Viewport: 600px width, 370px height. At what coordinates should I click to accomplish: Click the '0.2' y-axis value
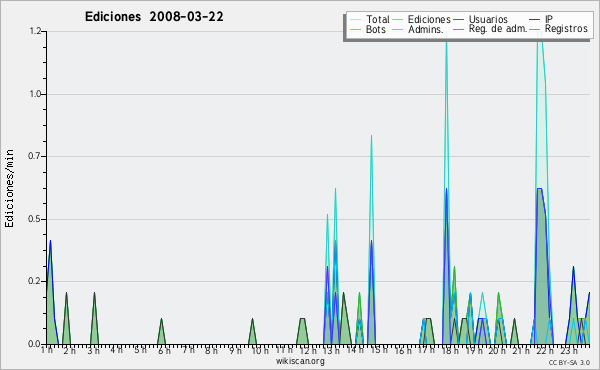[x=34, y=281]
